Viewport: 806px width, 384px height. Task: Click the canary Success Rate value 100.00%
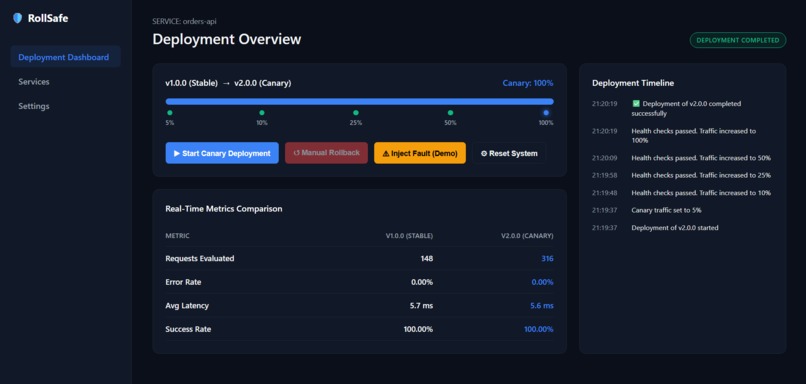[x=539, y=329]
